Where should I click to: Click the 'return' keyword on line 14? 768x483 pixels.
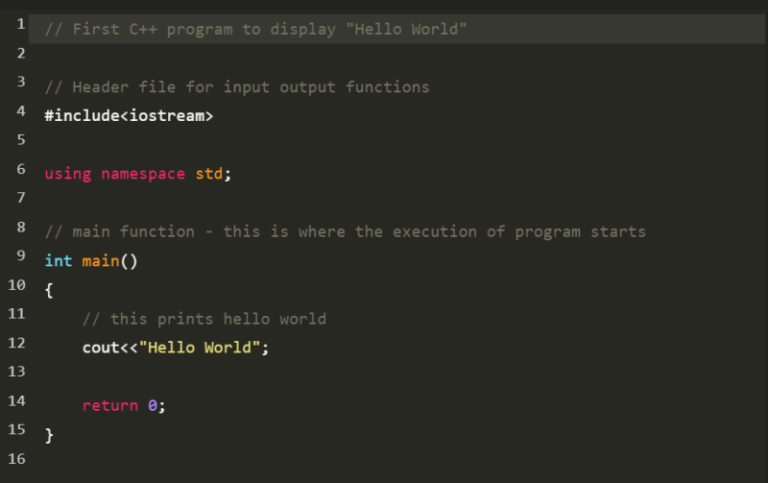point(110,406)
